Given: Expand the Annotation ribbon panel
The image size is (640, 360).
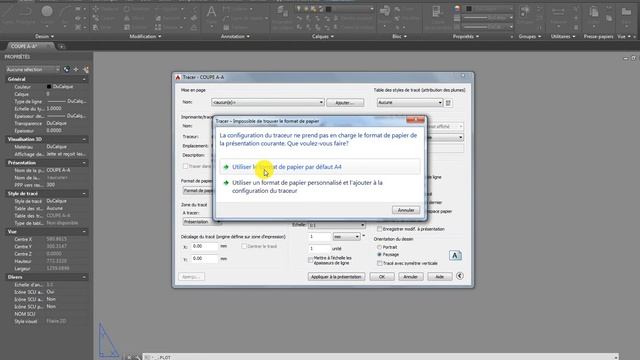Looking at the screenshot, I should [235, 36].
